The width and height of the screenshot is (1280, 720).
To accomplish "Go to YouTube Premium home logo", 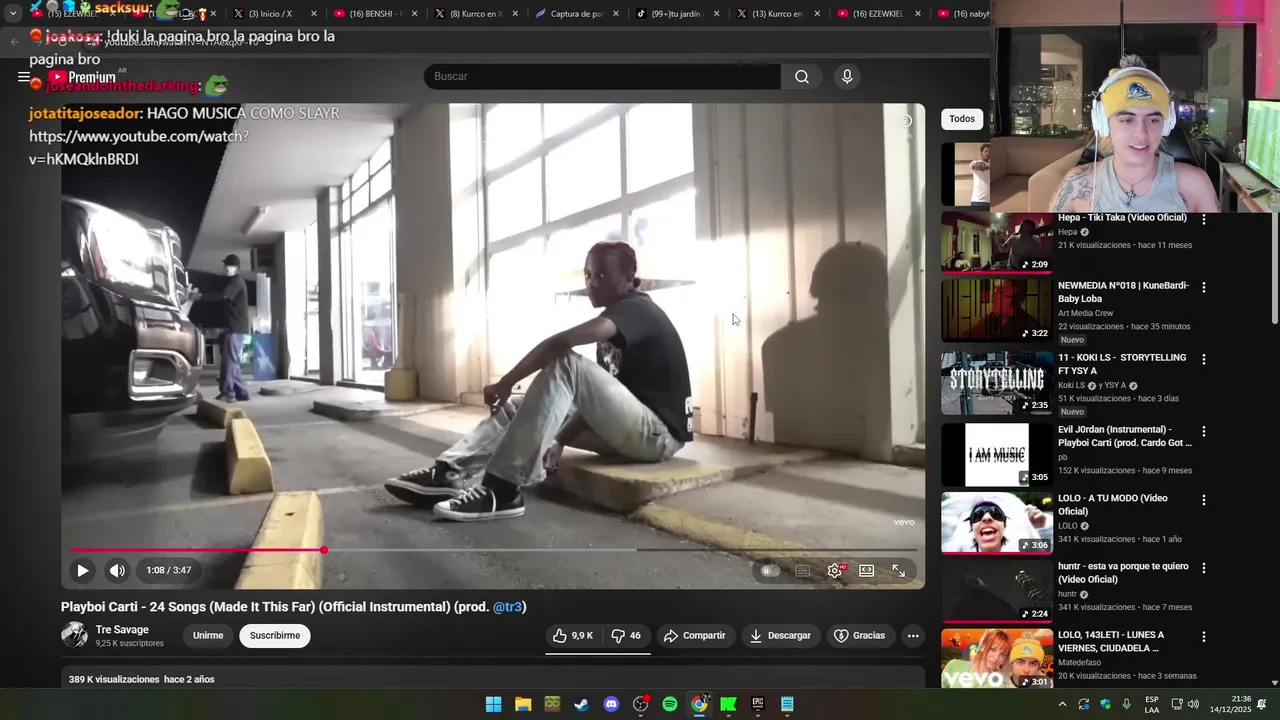I will coord(82,77).
